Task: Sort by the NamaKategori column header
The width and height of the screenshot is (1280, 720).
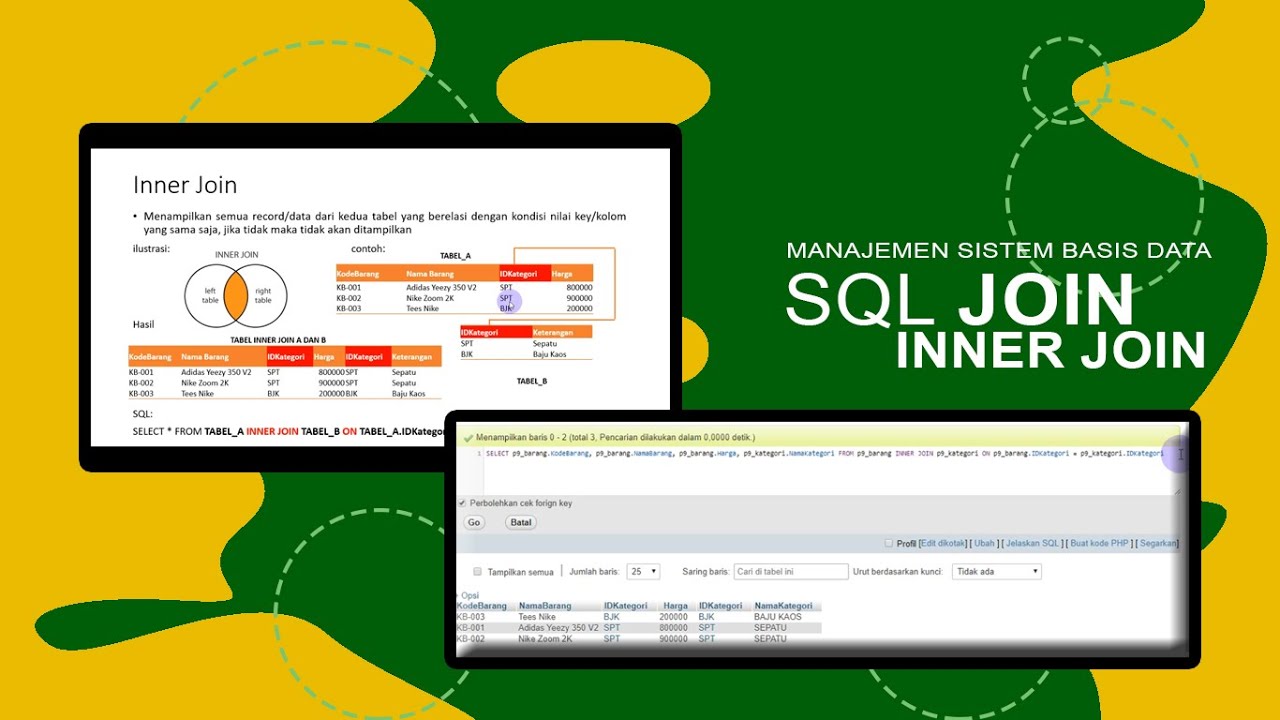Action: 785,606
